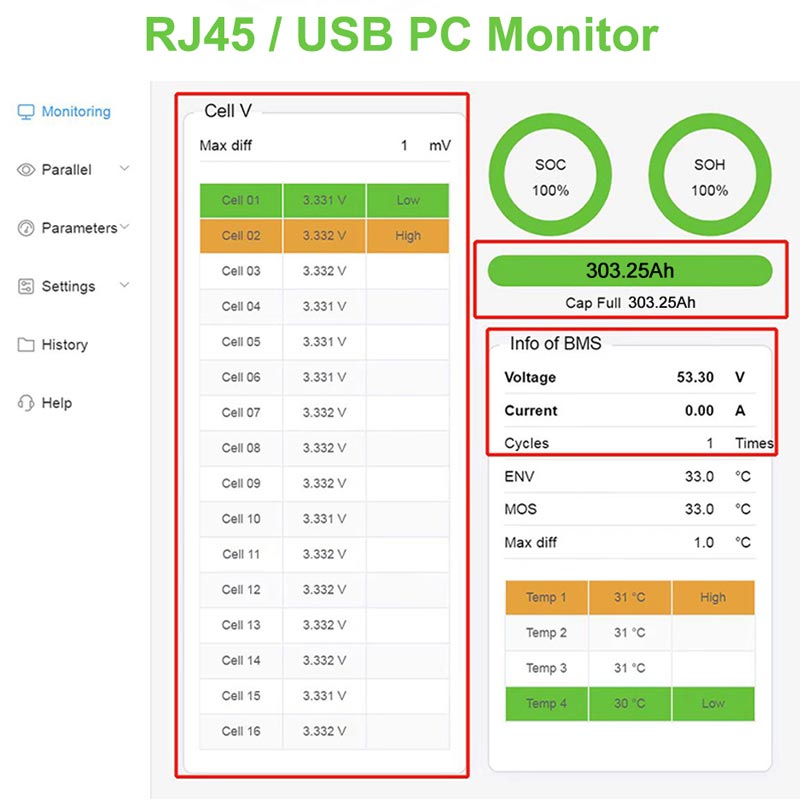800x800 pixels.
Task: Click the 3.331 V value of Cell 01
Action: click(x=324, y=201)
